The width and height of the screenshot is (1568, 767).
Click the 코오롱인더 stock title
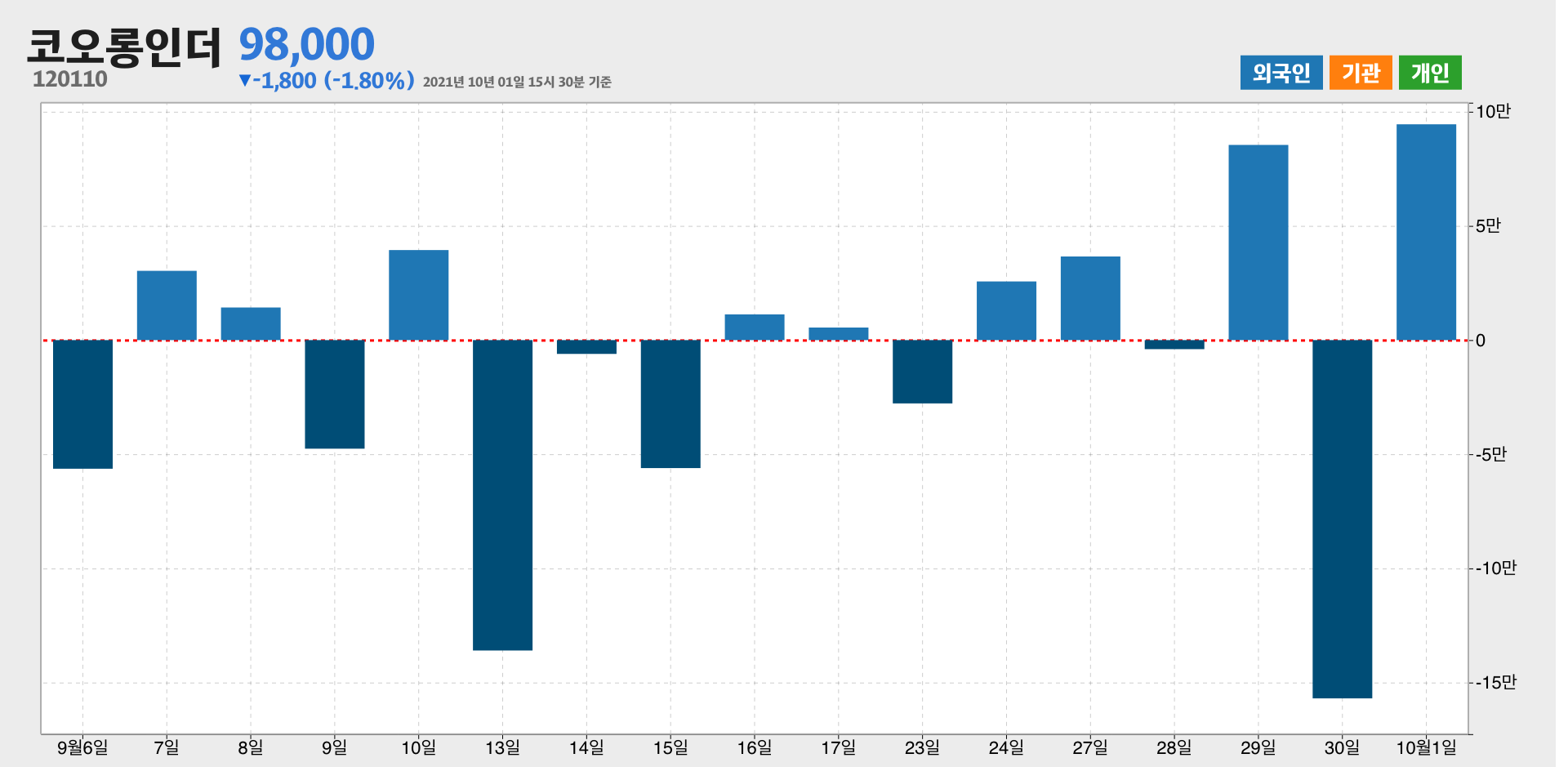(x=124, y=47)
